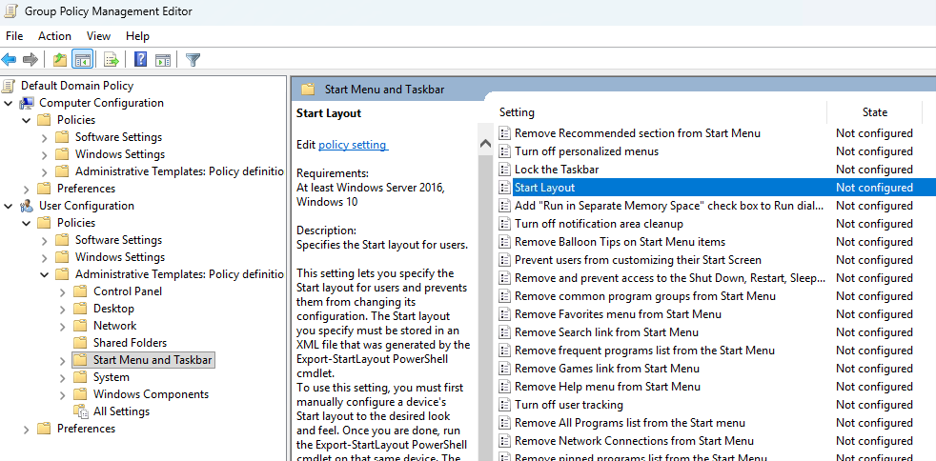The height and width of the screenshot is (461, 936).
Task: Expand the Windows Components folder
Action: [63, 395]
